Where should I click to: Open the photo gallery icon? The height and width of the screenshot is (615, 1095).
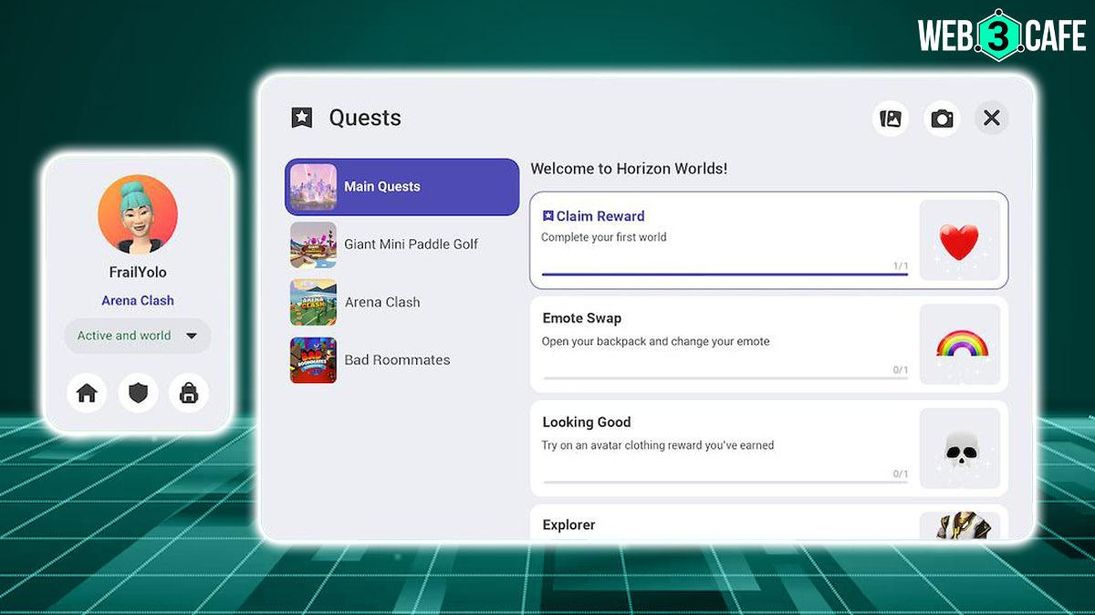(x=890, y=119)
